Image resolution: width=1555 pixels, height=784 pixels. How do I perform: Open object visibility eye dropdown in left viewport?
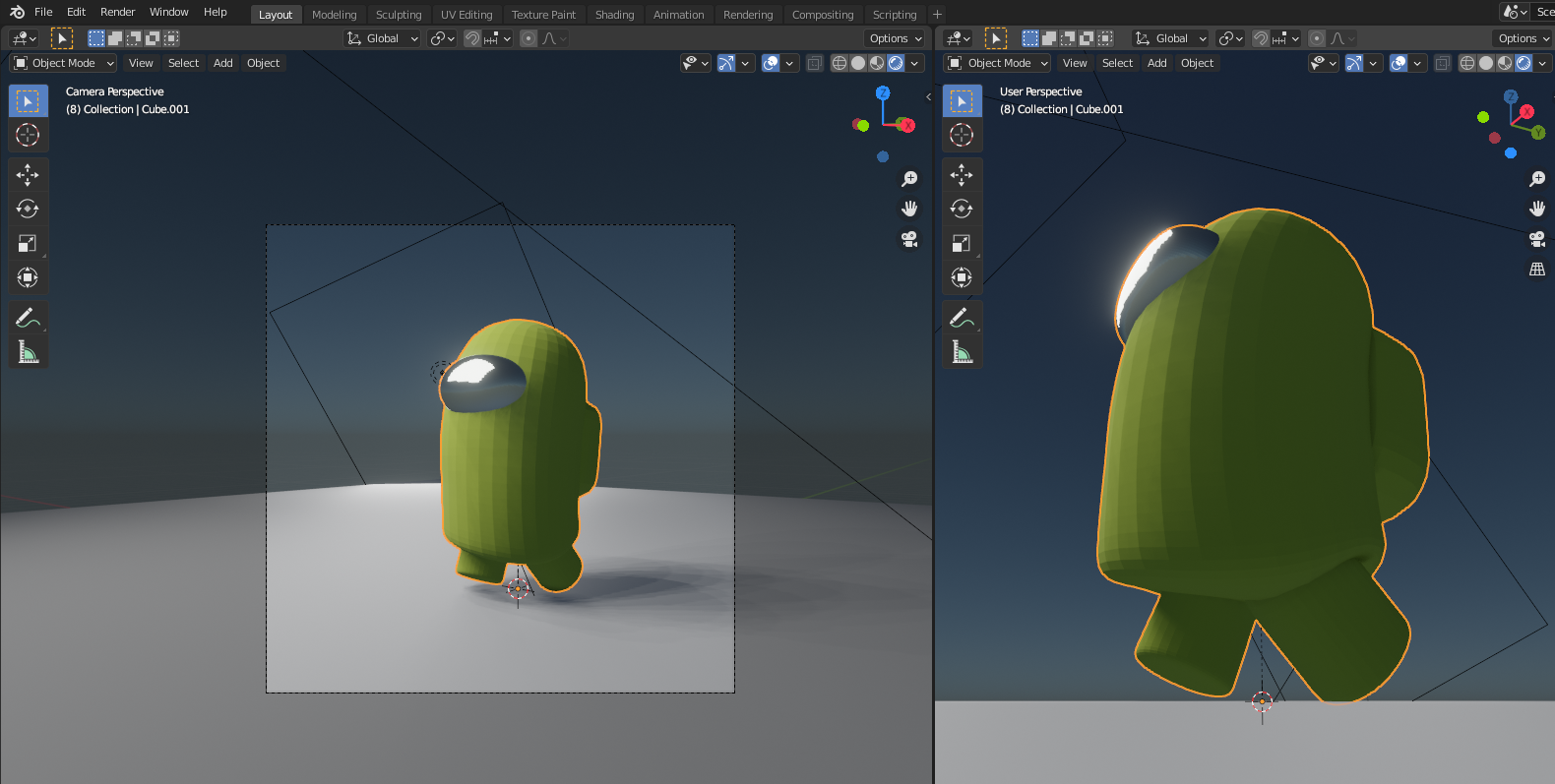coord(696,63)
